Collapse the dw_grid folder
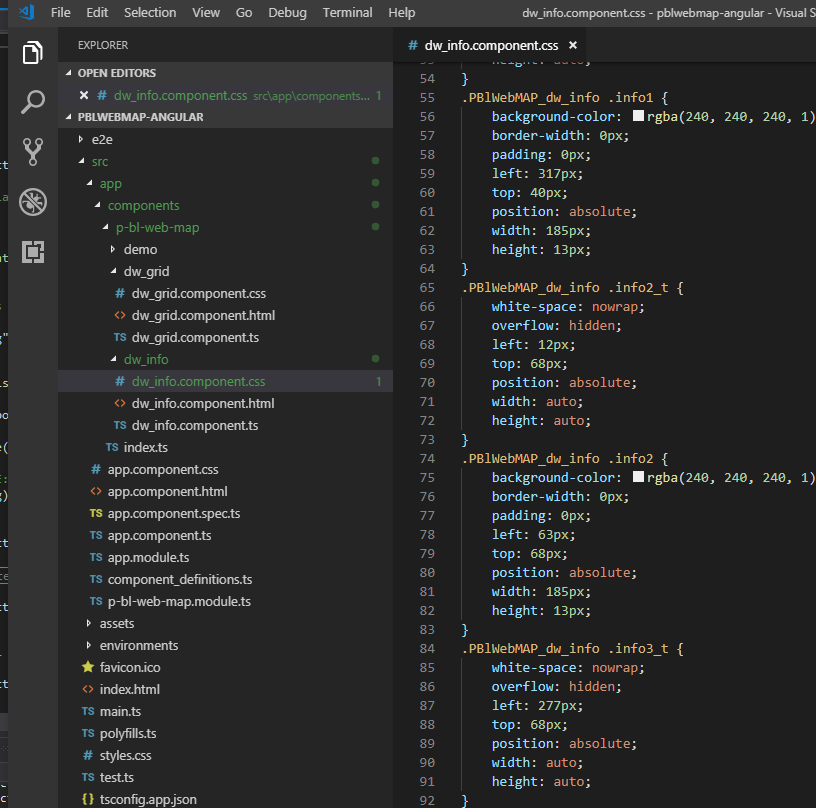This screenshot has width=816, height=808. click(114, 271)
